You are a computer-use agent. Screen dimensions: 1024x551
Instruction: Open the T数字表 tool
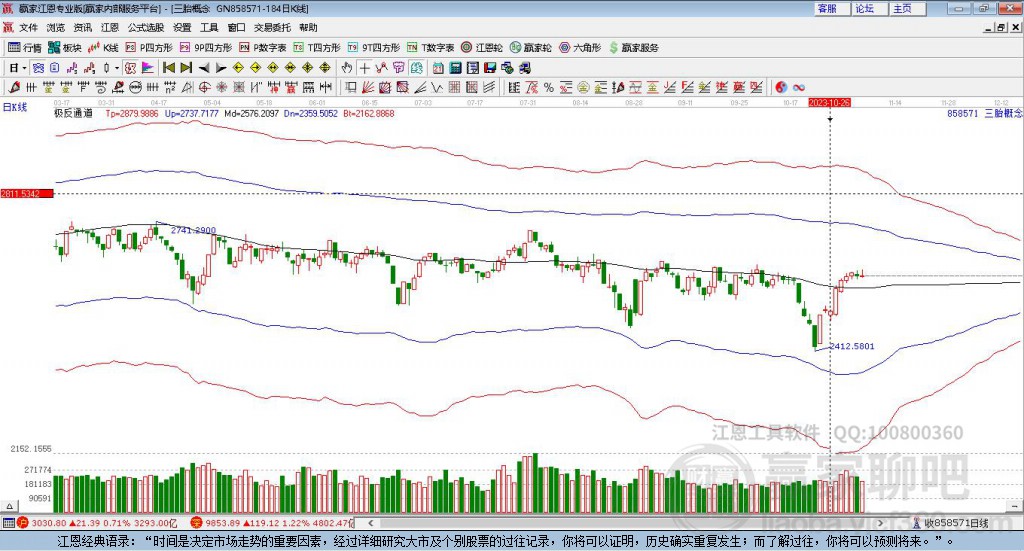click(x=430, y=48)
